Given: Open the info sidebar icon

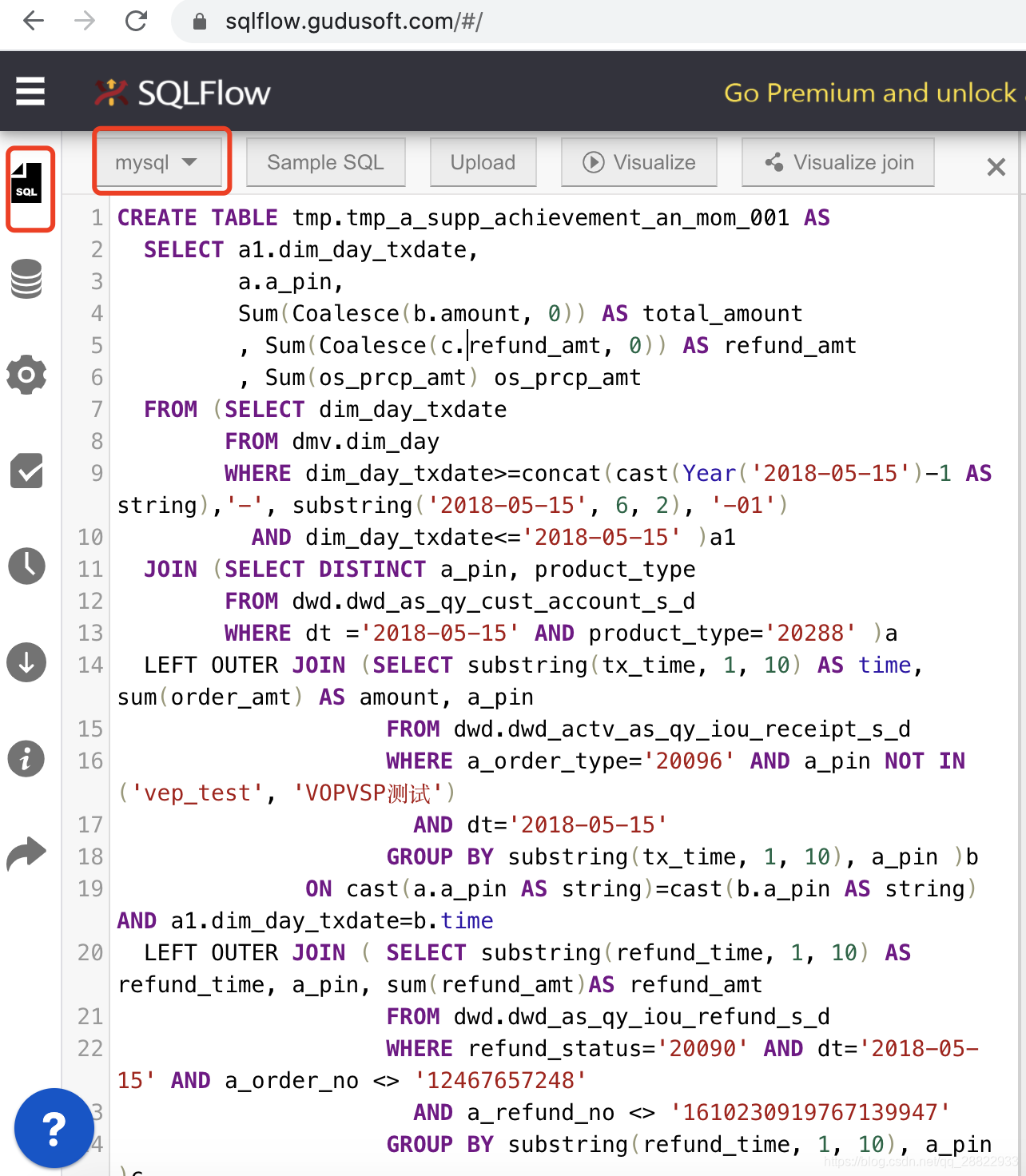Looking at the screenshot, I should coord(26,758).
